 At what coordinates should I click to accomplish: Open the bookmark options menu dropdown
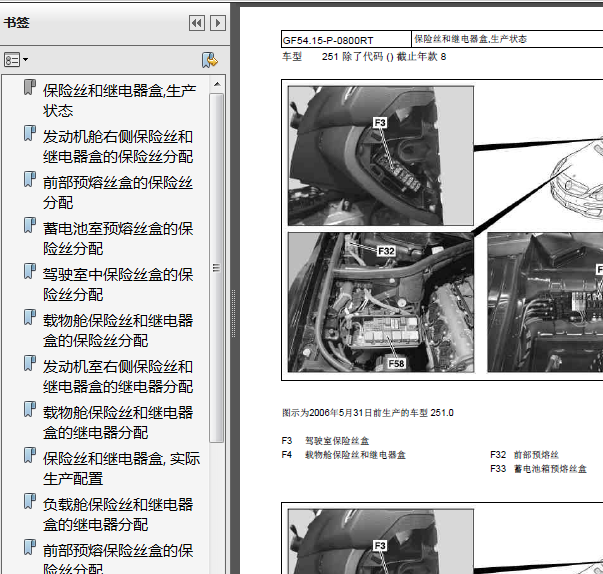[x=16, y=60]
